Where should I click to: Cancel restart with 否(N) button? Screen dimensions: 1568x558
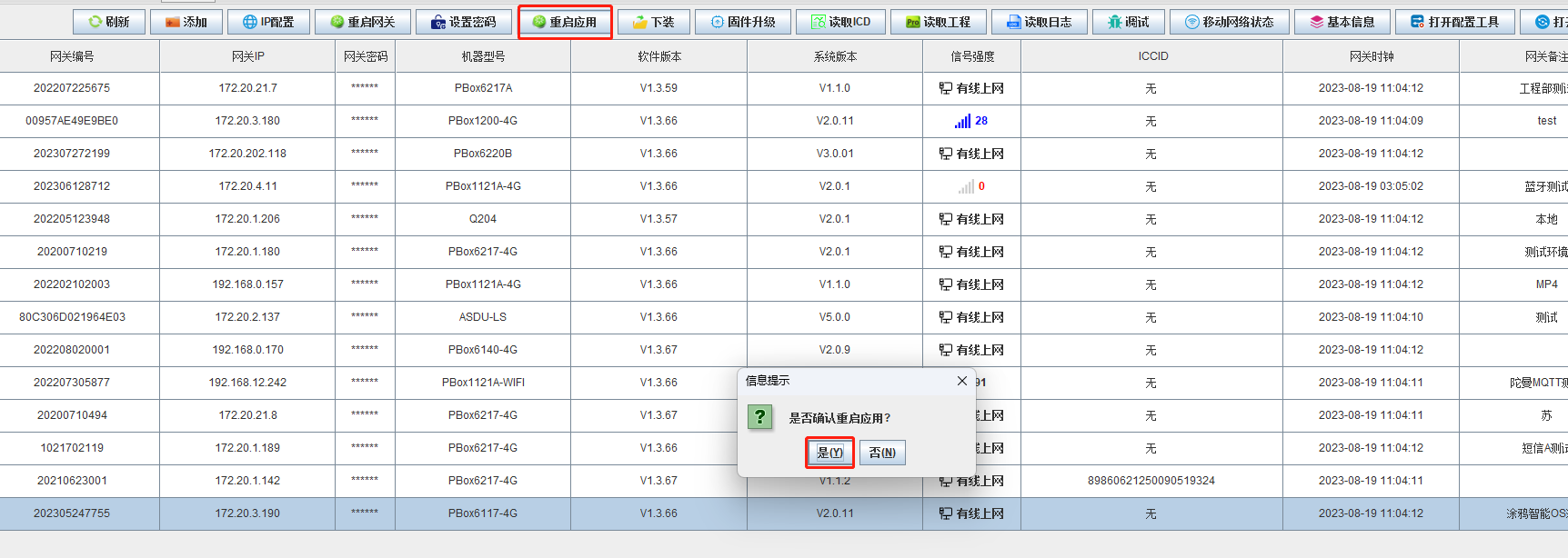[882, 453]
